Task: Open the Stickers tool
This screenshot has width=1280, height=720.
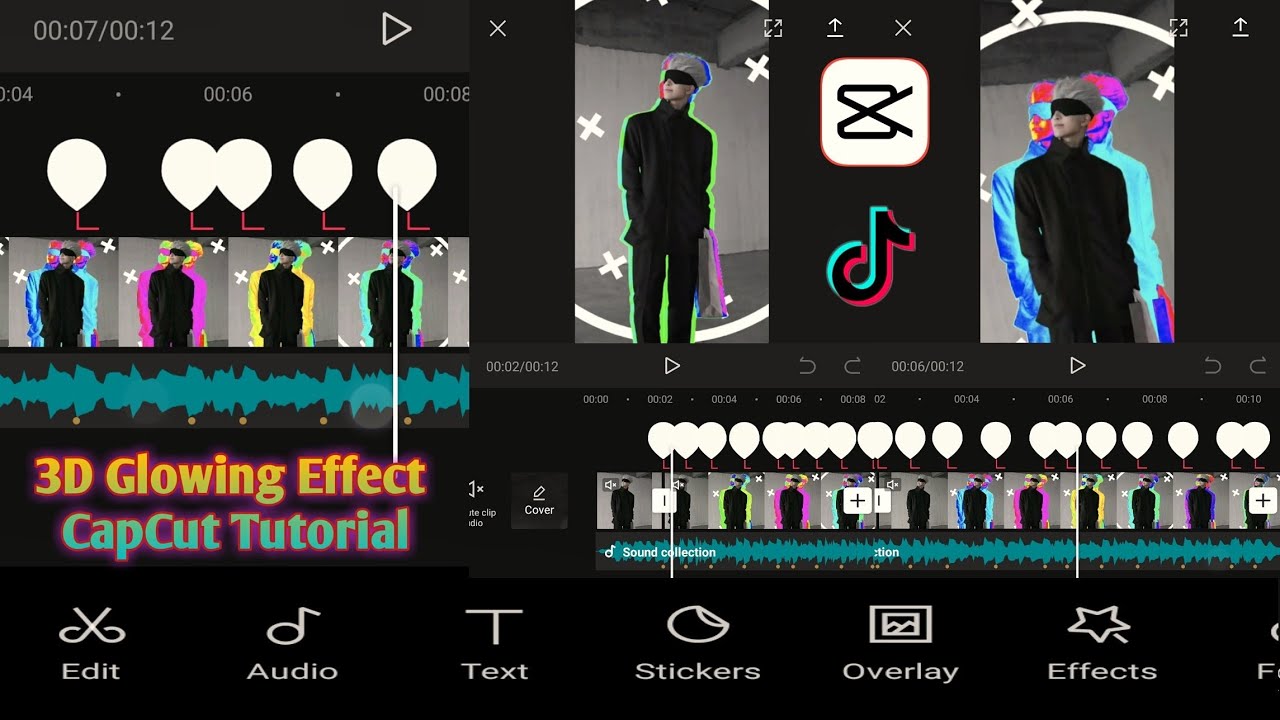Action: pyautogui.click(x=697, y=645)
